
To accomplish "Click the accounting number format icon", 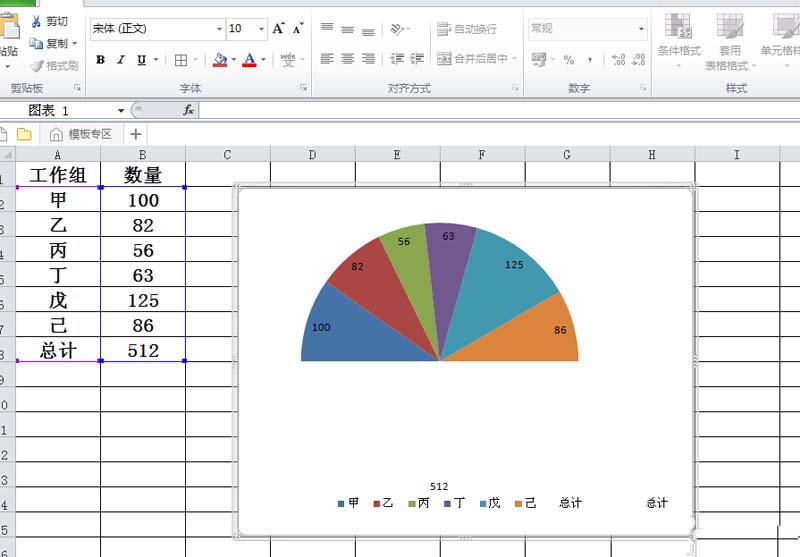I will click(x=539, y=60).
